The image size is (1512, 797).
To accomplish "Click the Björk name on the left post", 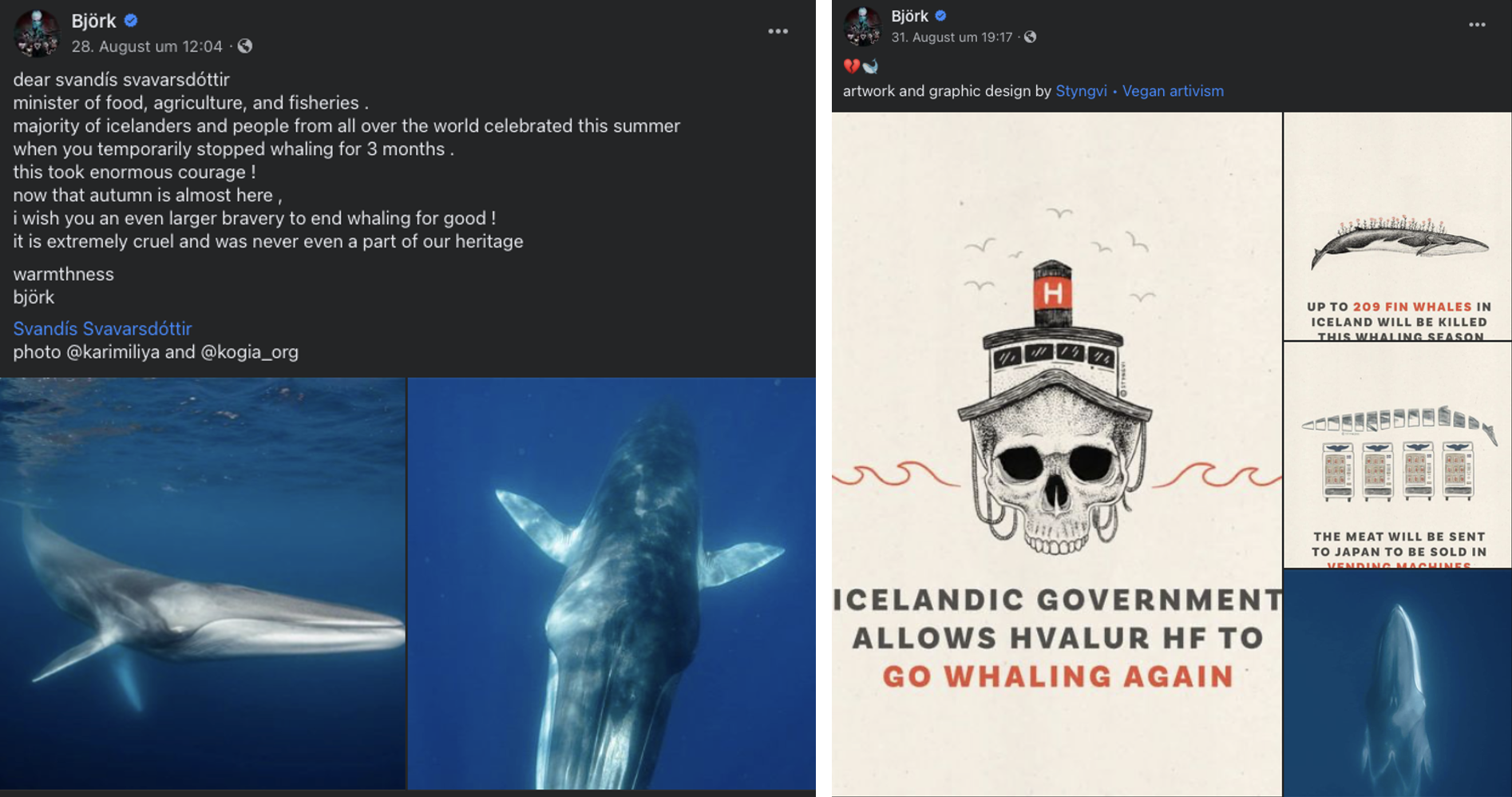I will click(x=93, y=21).
